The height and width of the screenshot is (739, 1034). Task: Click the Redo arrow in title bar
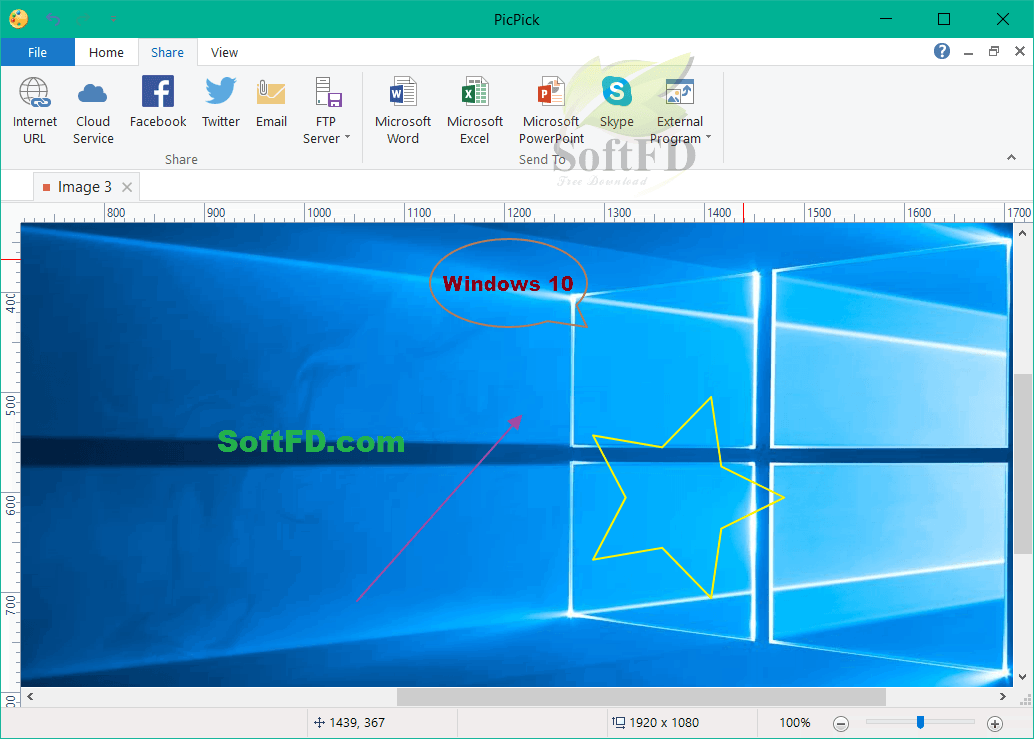[83, 19]
